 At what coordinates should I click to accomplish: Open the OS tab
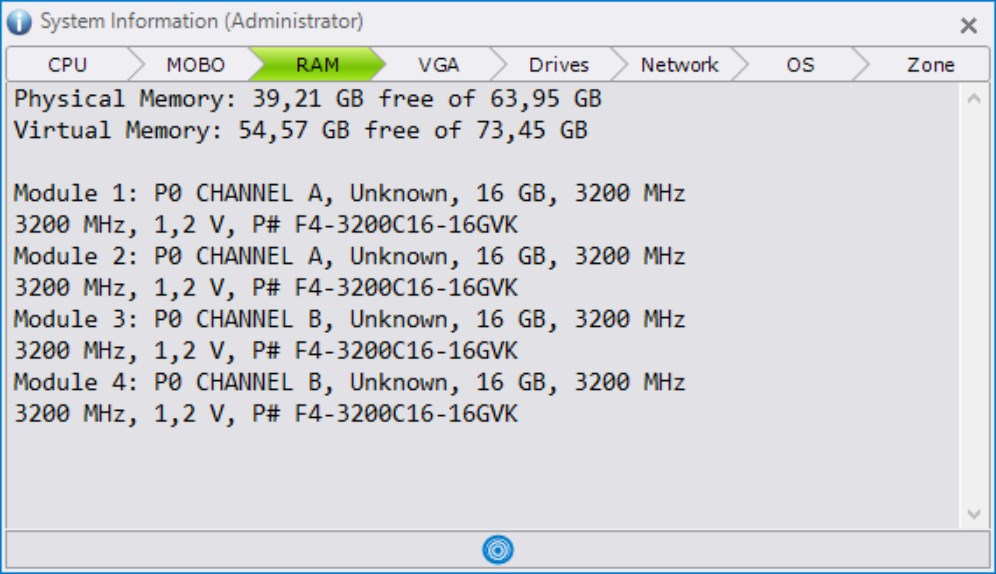coord(800,65)
